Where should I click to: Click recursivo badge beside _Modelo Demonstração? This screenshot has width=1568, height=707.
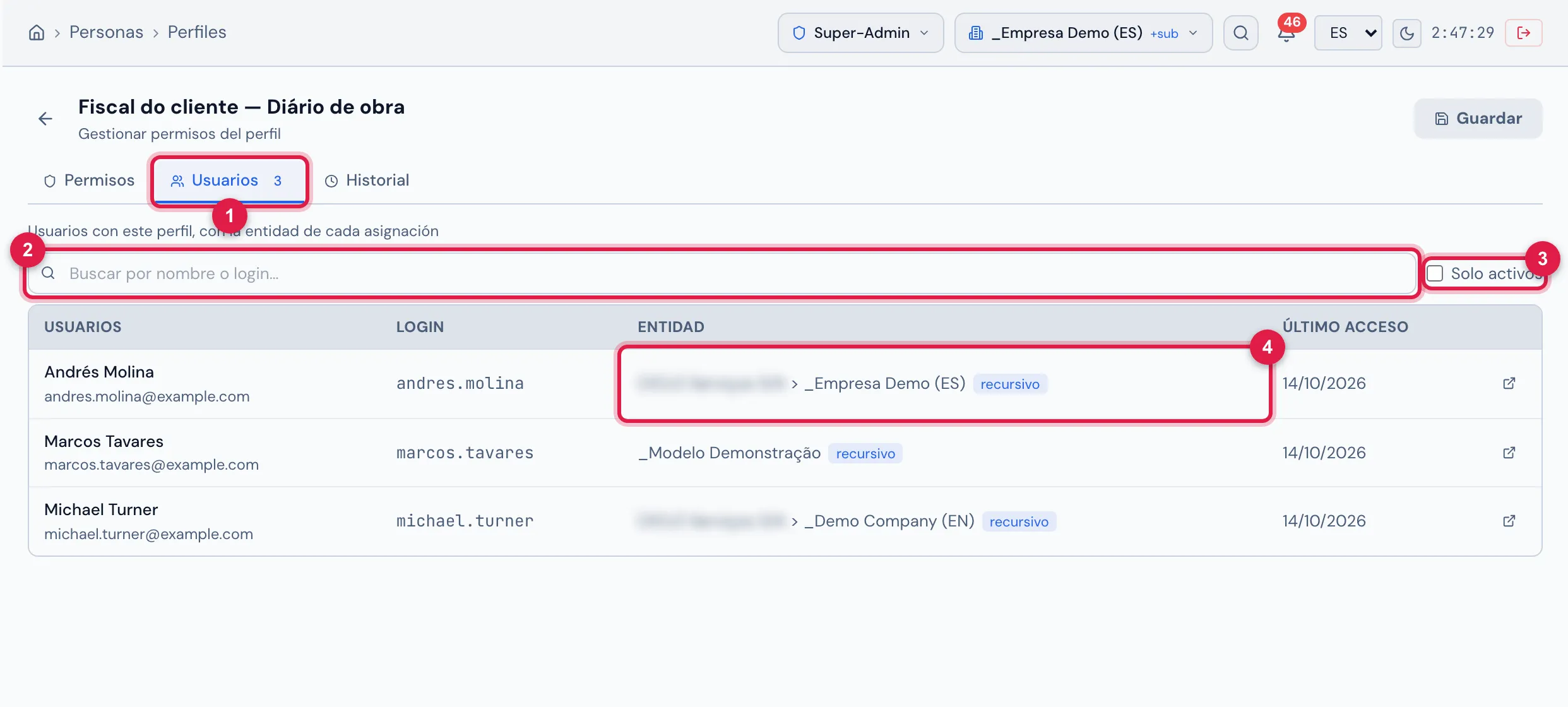(x=865, y=453)
